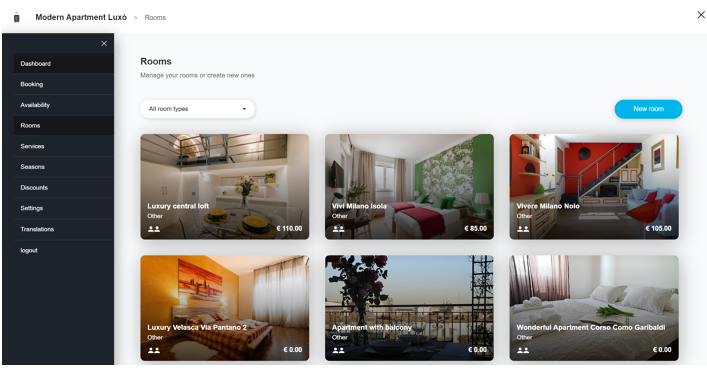Expand the All room types dropdown
The height and width of the screenshot is (377, 707).
197,109
